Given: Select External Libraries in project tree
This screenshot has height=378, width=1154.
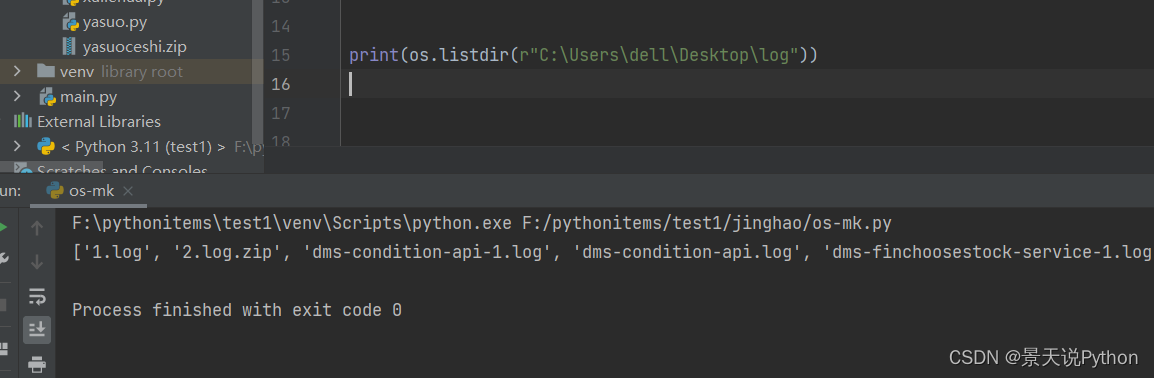Looking at the screenshot, I should click(99, 121).
